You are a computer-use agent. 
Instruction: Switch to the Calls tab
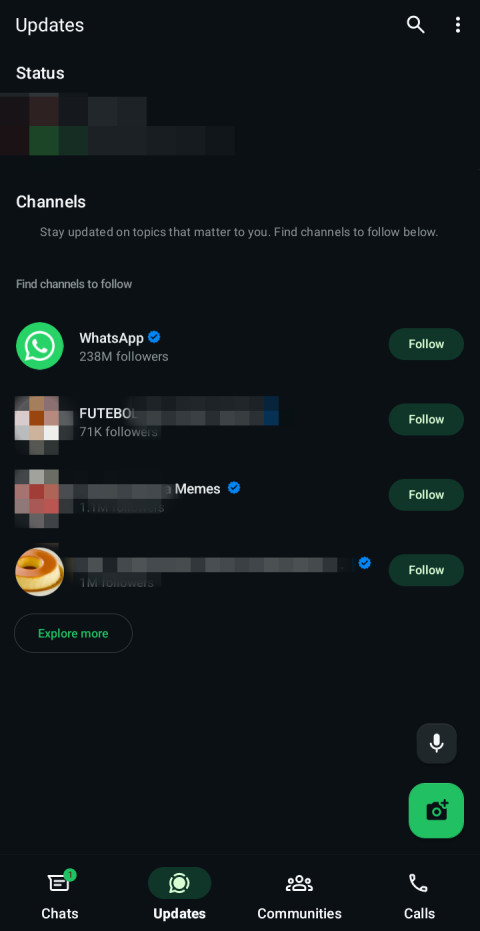(x=419, y=895)
